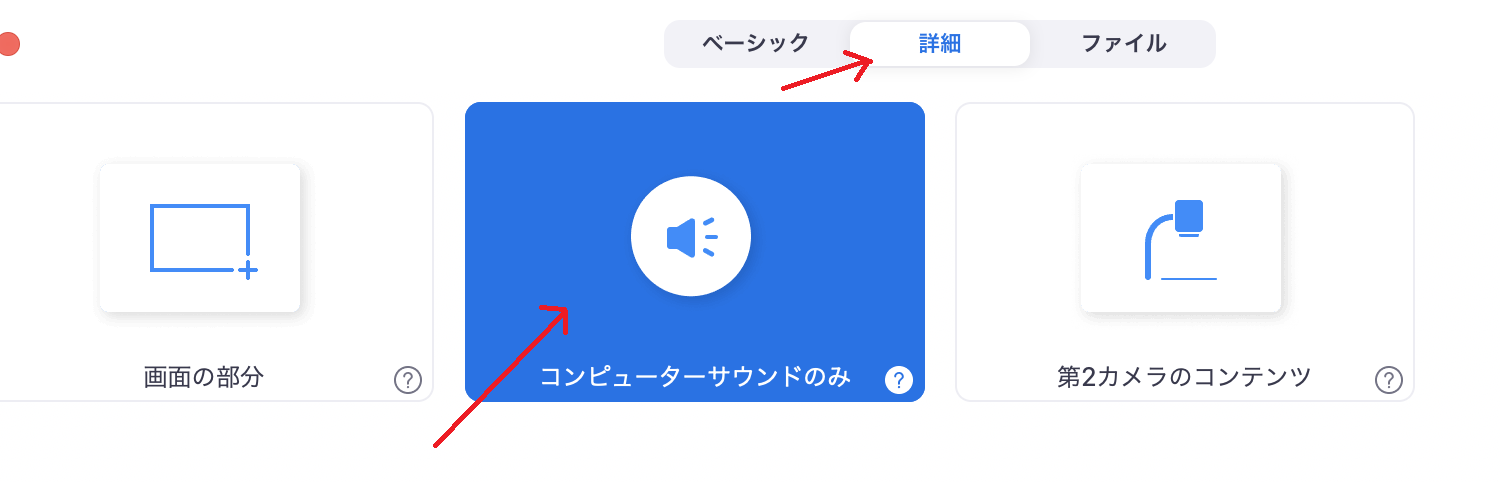Switch to the 詳細 tab
1500x482 pixels.
[940, 44]
